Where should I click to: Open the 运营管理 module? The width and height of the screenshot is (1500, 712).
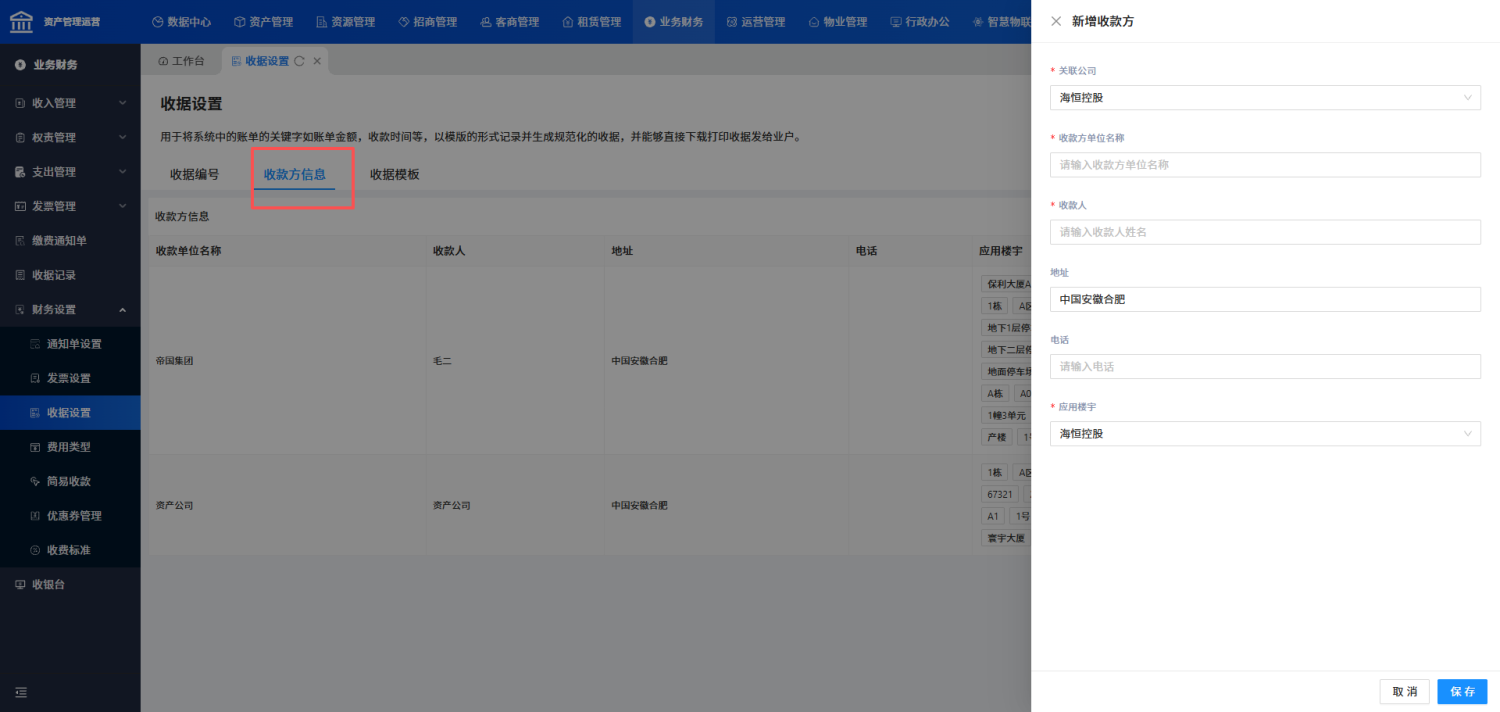[x=755, y=22]
